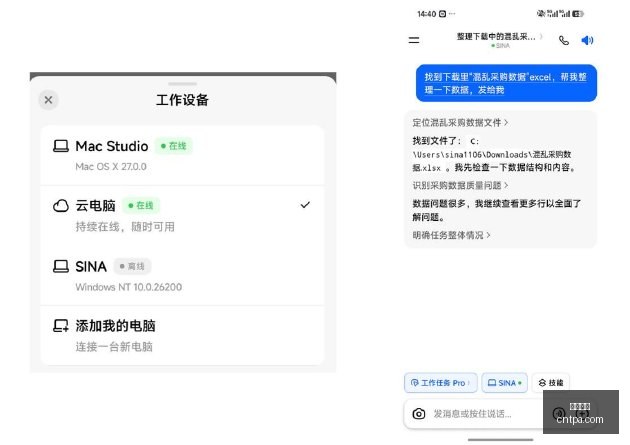Close the 工作设备 device sheet
The image size is (630, 445).
coord(48,100)
